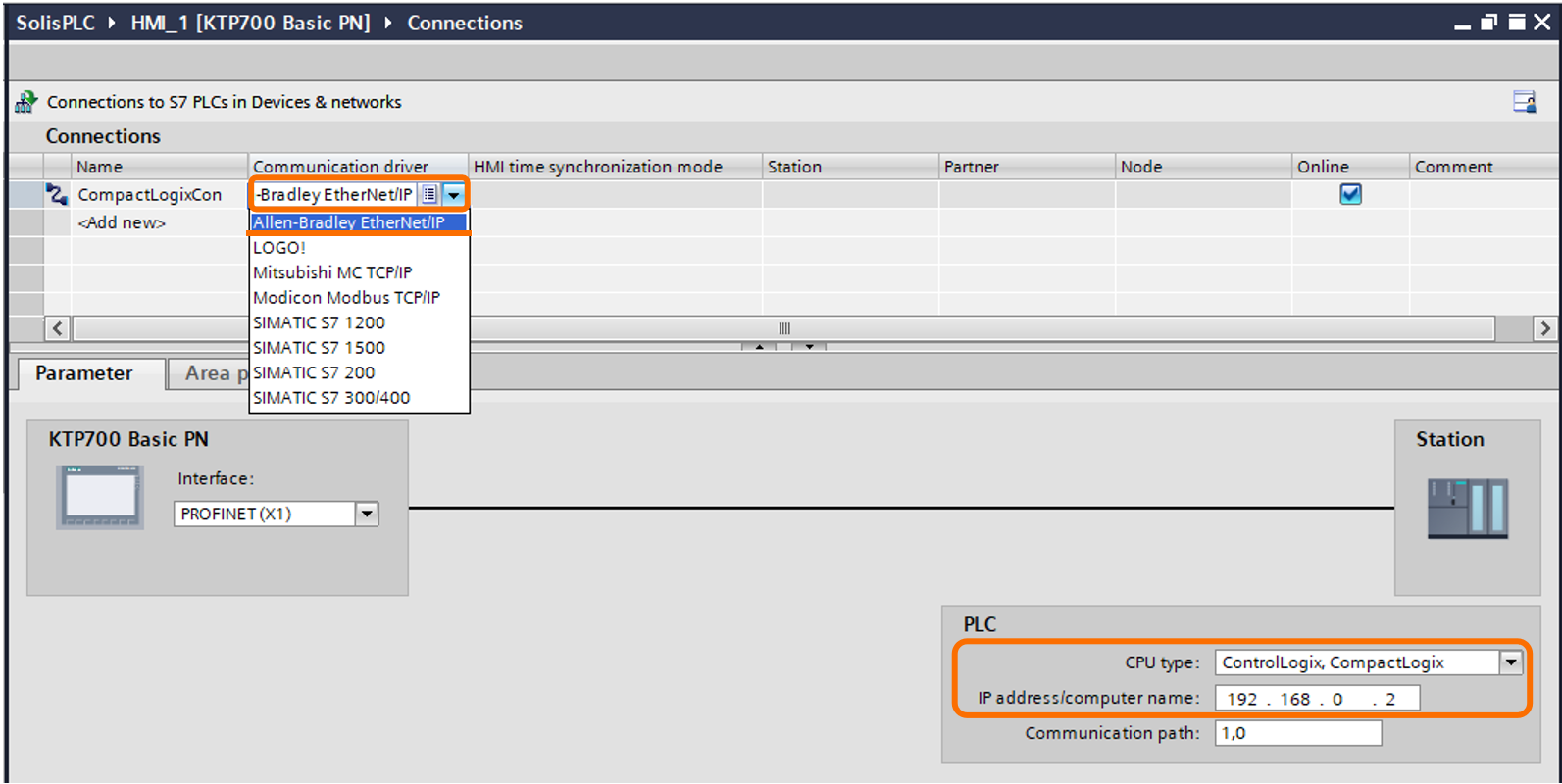1562x784 pixels.
Task: Click the Online column header
Action: tap(1350, 167)
